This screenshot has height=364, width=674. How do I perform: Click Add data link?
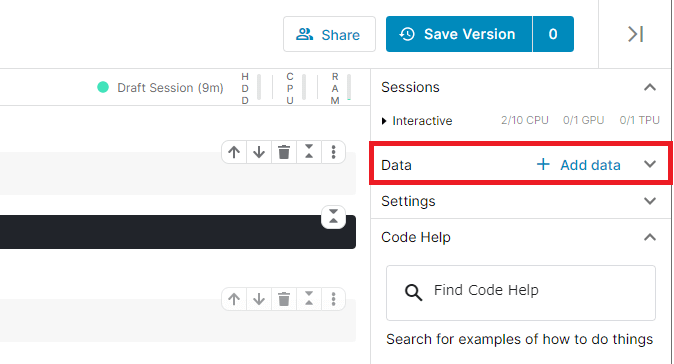click(579, 165)
